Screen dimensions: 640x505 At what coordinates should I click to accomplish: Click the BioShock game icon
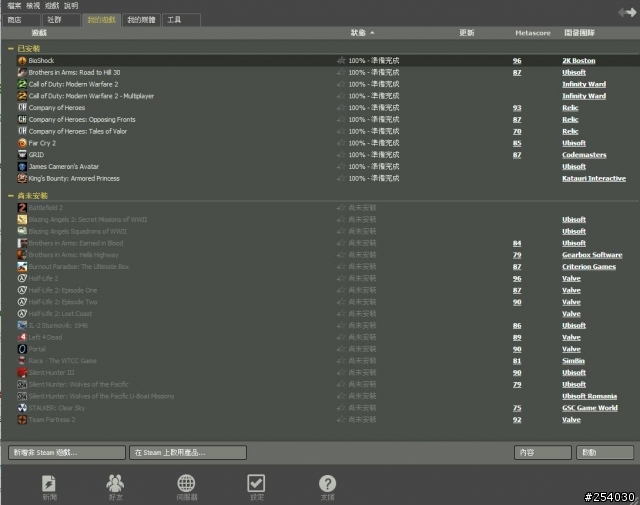(x=22, y=60)
